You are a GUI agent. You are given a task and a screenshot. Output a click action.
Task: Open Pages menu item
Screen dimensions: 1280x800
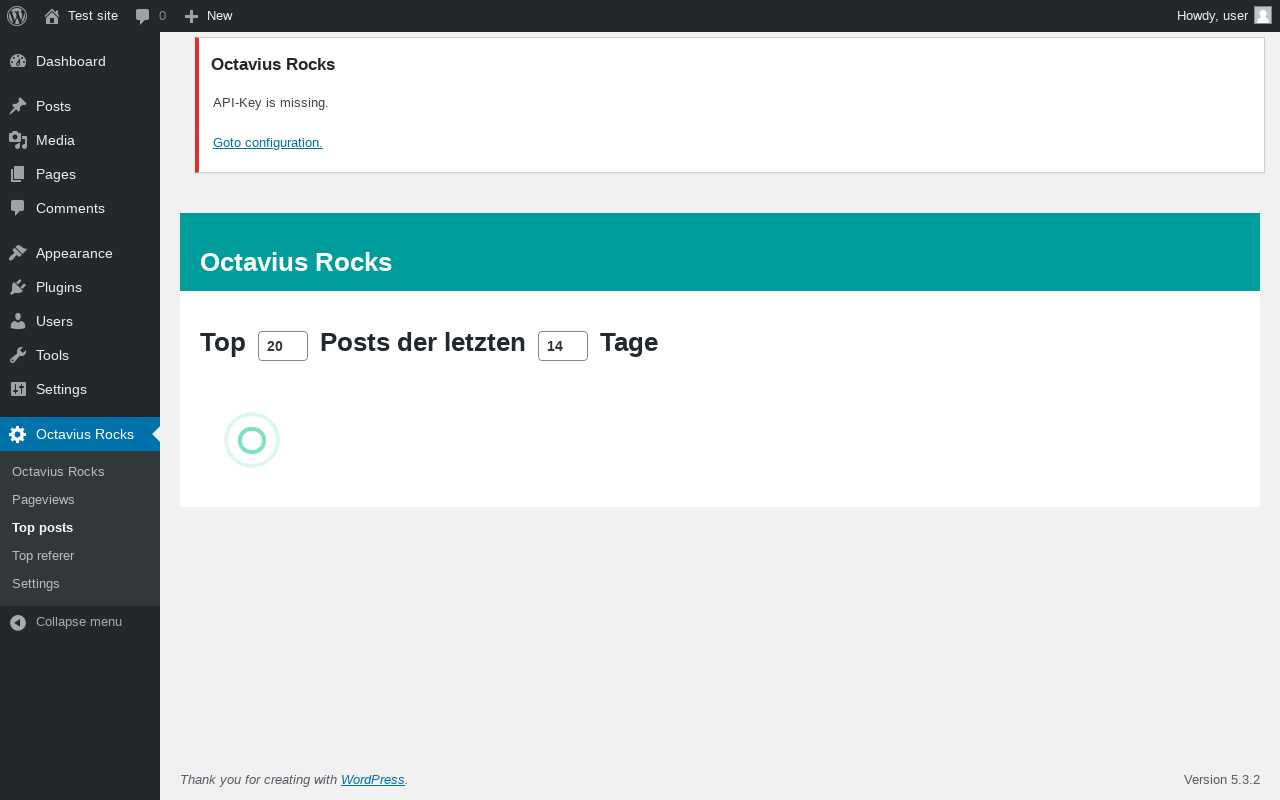point(80,174)
